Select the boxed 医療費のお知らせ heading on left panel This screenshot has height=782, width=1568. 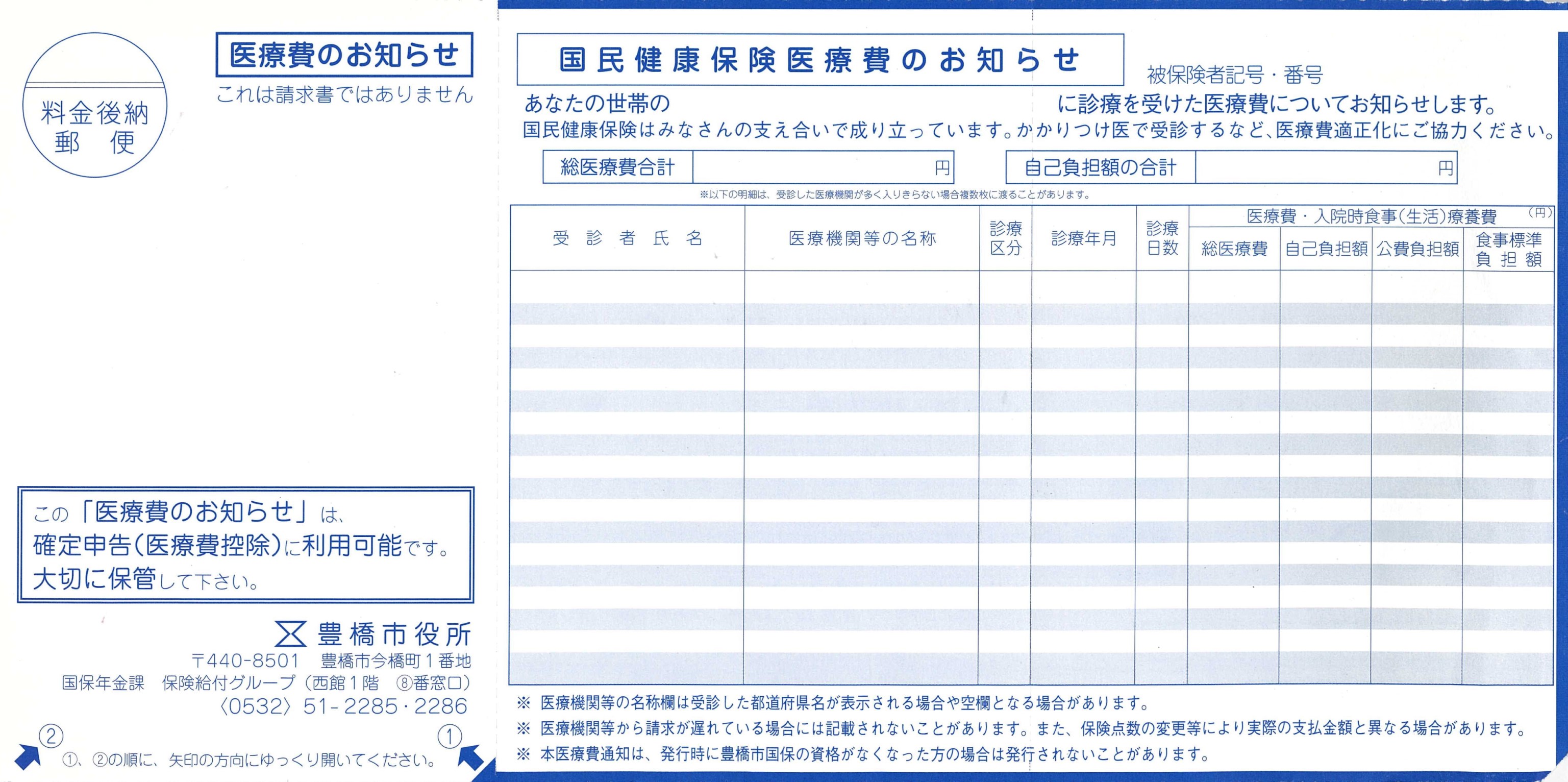[344, 54]
